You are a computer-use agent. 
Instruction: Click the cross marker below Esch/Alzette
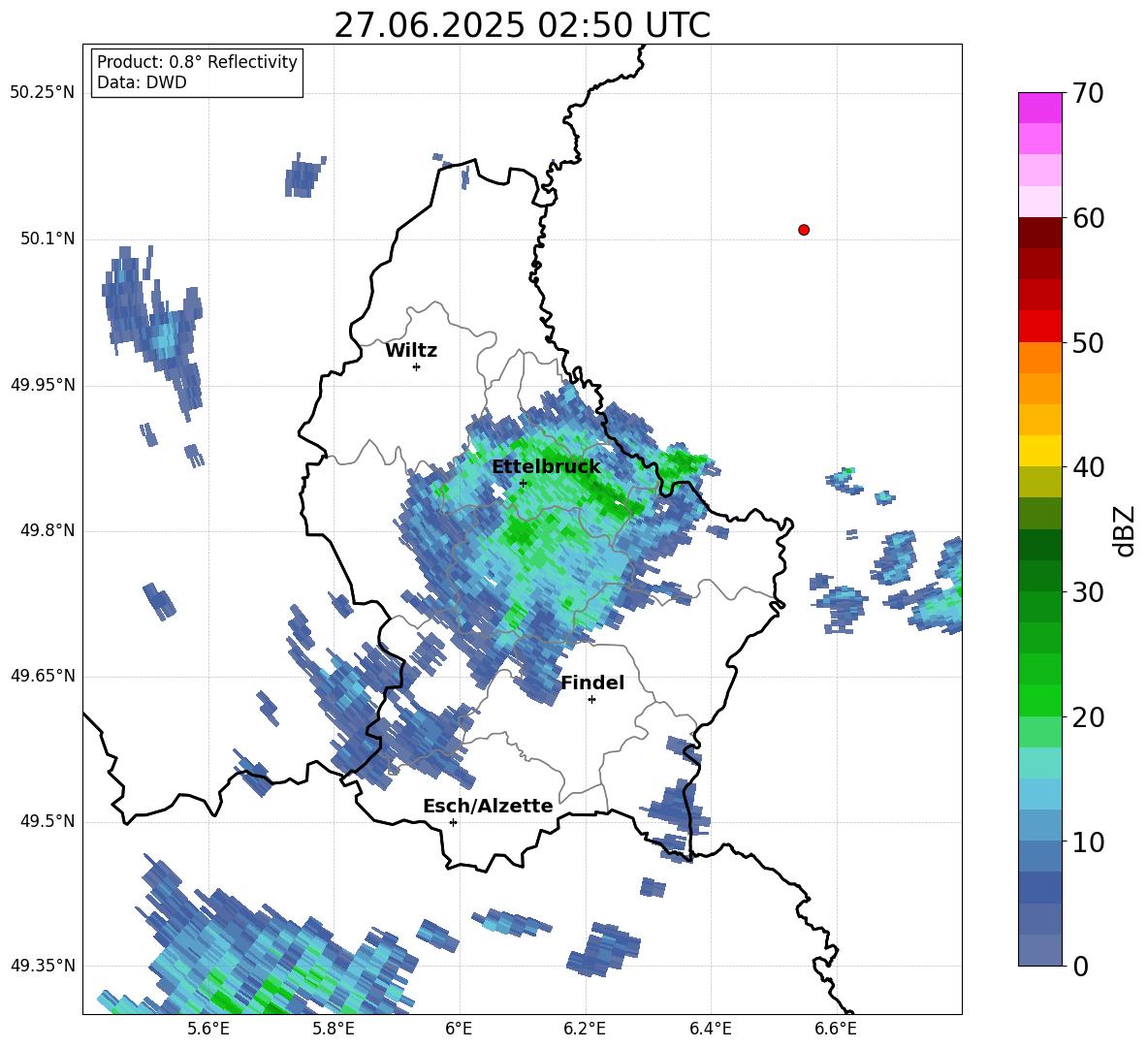(x=453, y=822)
